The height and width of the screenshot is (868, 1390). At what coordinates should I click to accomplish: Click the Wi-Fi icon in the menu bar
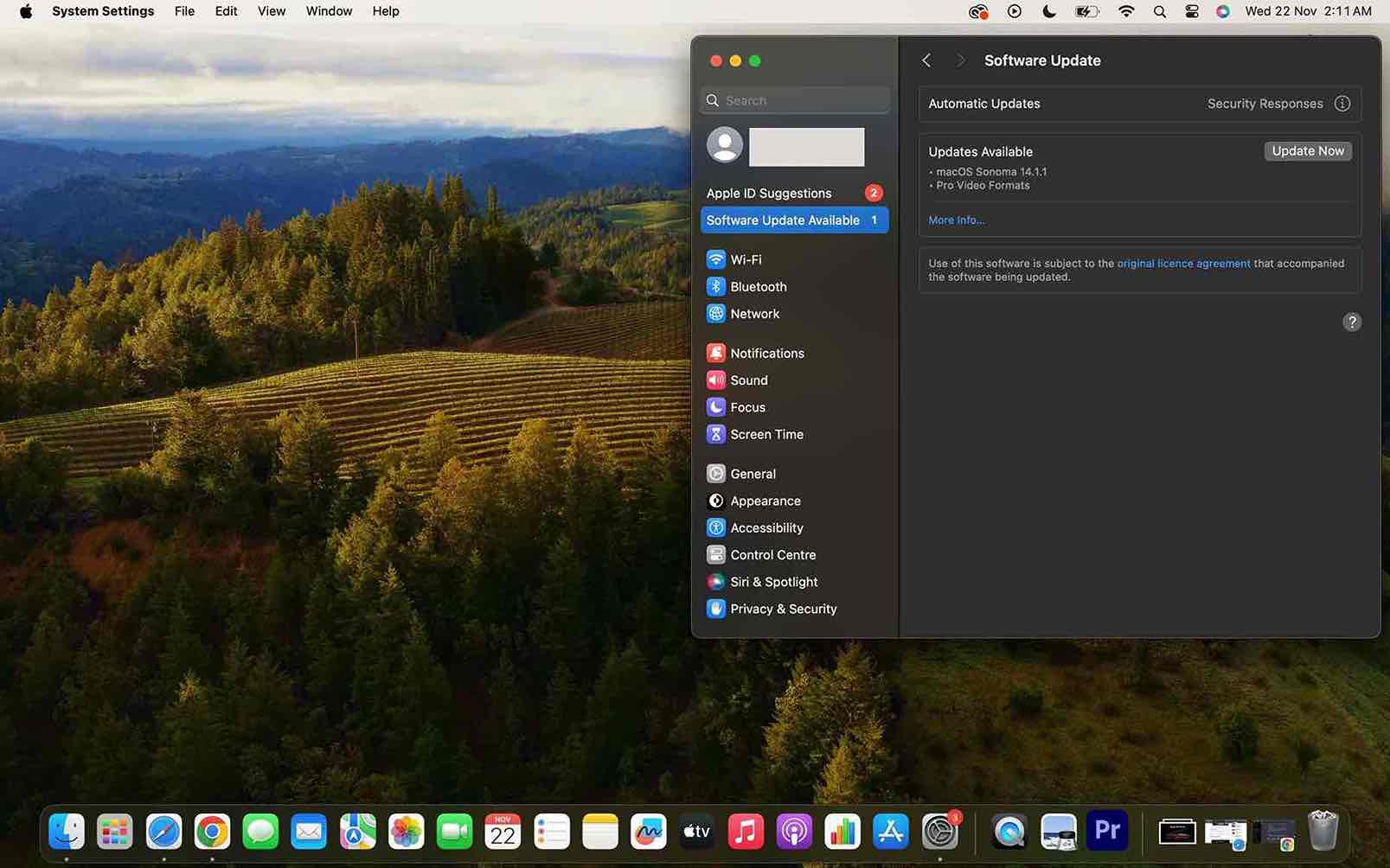(1125, 11)
